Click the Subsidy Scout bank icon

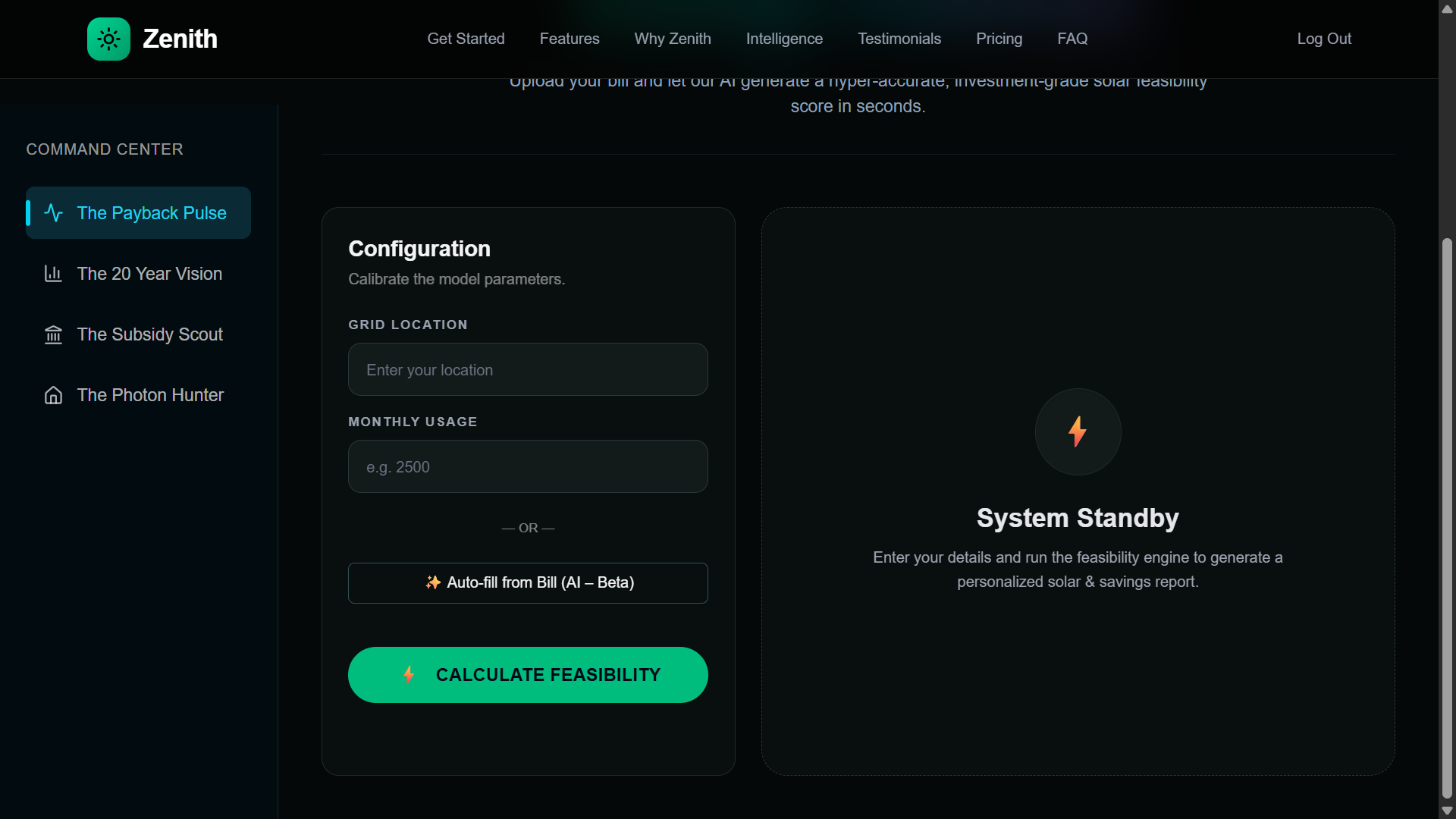[53, 334]
